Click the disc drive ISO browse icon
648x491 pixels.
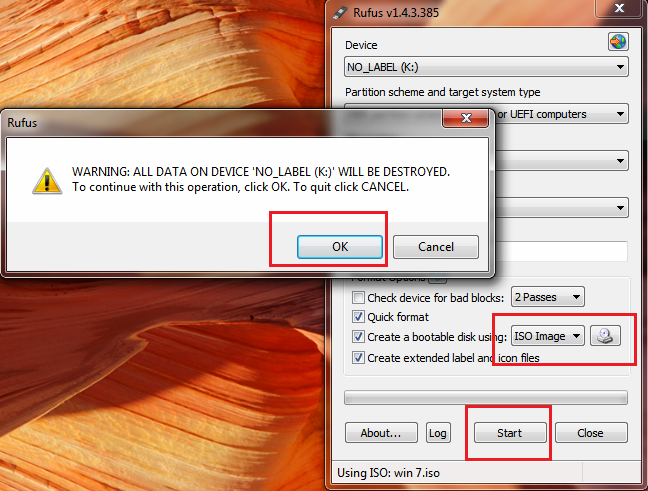pyautogui.click(x=605, y=336)
